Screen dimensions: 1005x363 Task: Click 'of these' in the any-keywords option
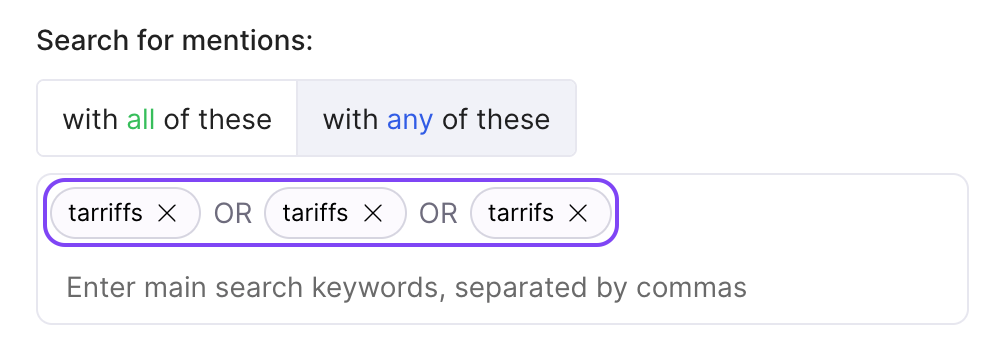pos(496,119)
